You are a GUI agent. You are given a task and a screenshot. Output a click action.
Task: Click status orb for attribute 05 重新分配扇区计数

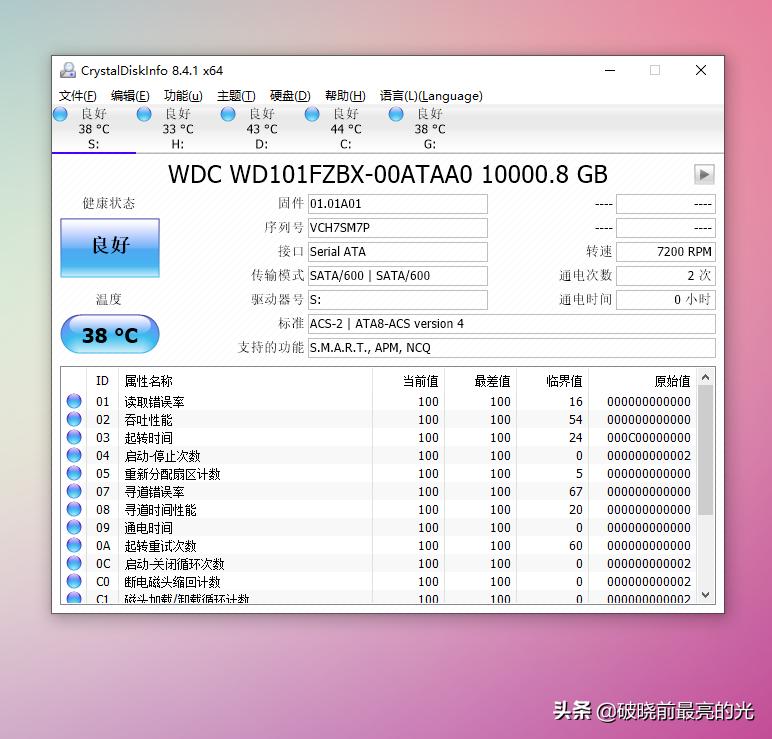[x=74, y=473]
